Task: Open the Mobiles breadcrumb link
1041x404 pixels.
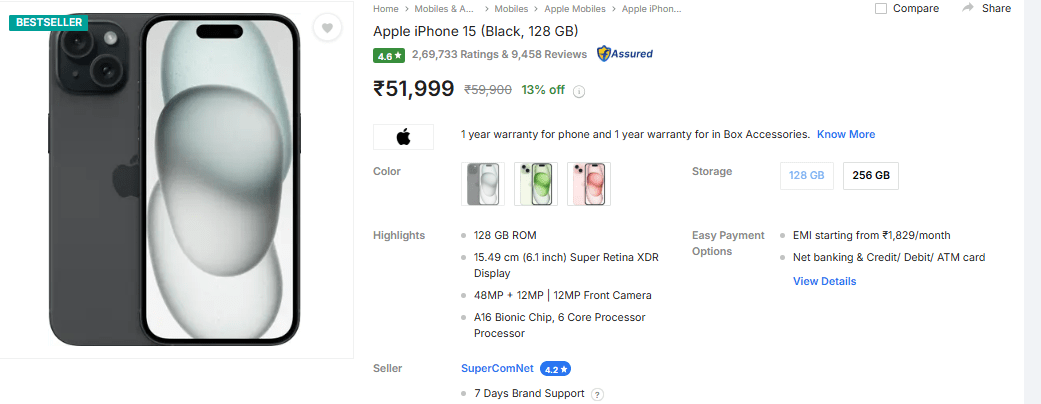Action: tap(512, 9)
